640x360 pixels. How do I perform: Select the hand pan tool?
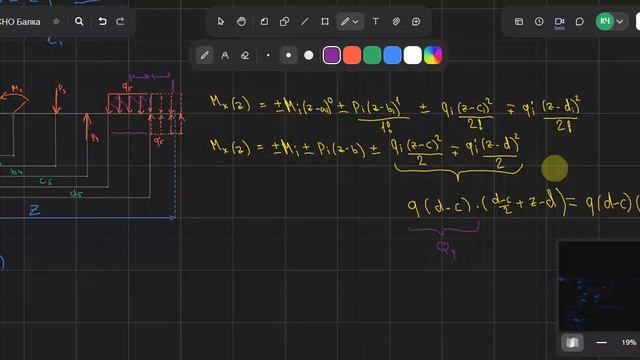pos(242,21)
